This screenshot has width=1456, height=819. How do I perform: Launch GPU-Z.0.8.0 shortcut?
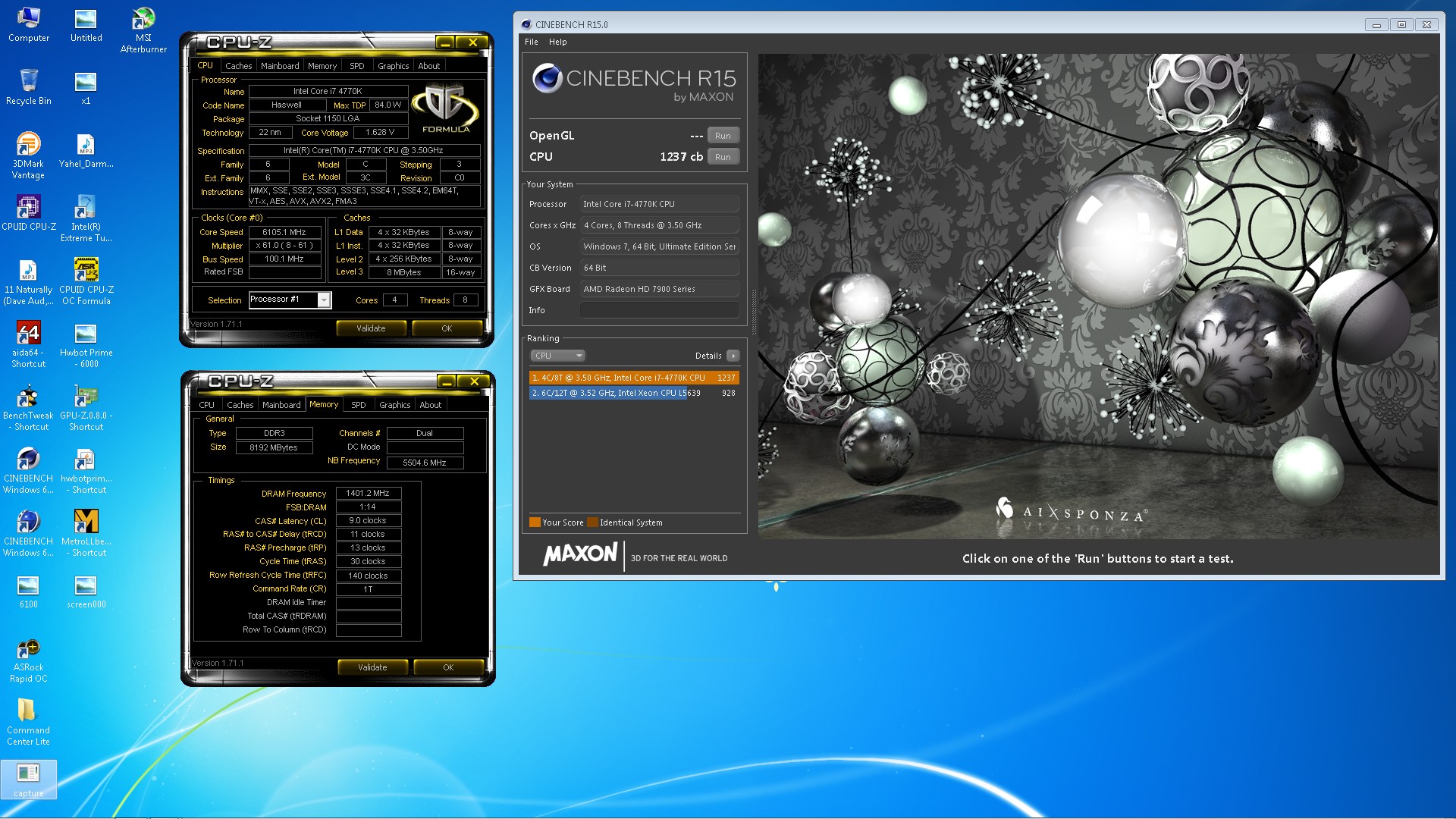pyautogui.click(x=86, y=407)
